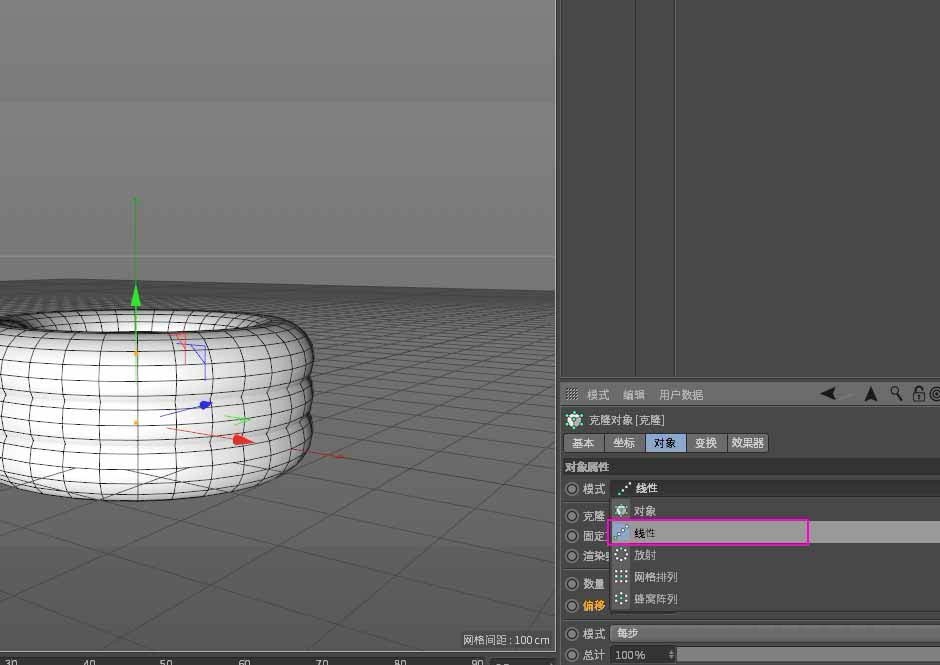Click the search magnifier icon in Attributes manager
The image size is (940, 665).
pyautogui.click(x=895, y=394)
